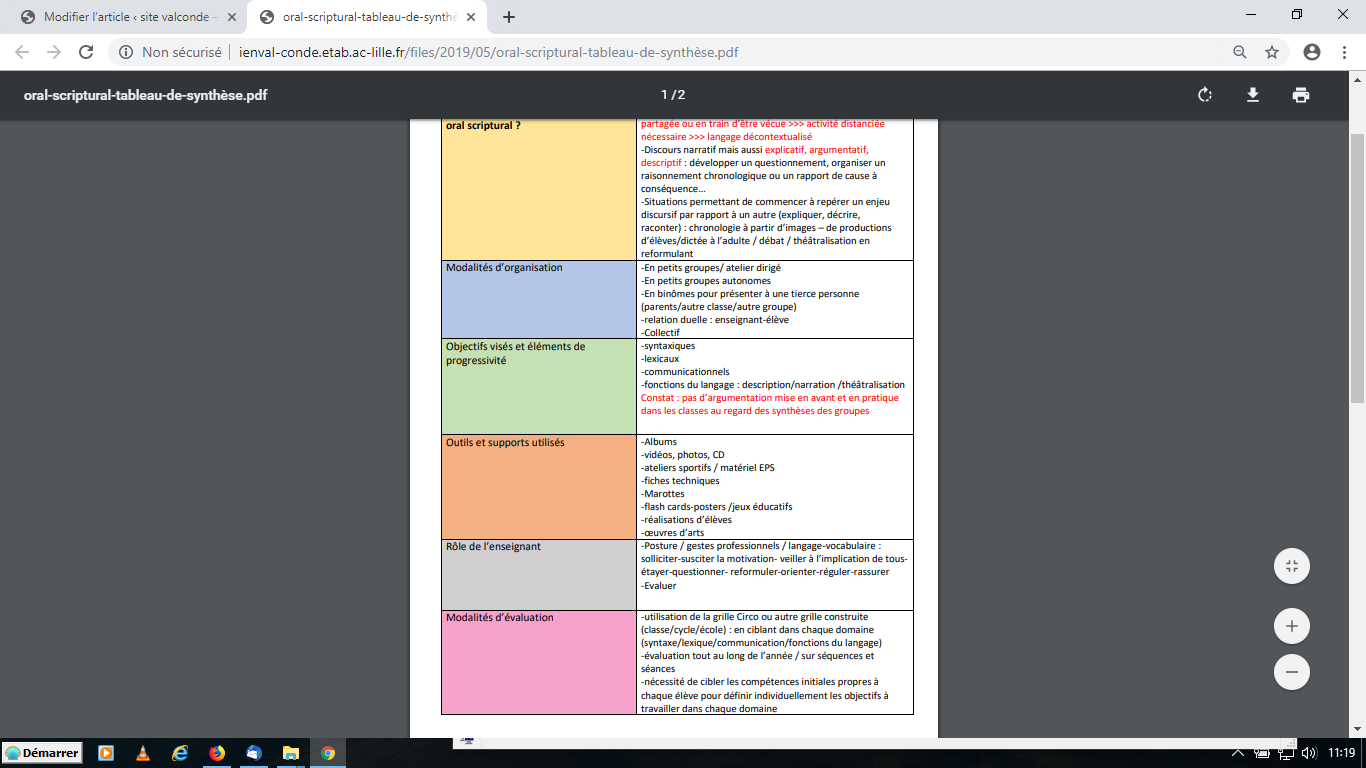Reload the current page
Screen dimensions: 1366x768
point(86,52)
